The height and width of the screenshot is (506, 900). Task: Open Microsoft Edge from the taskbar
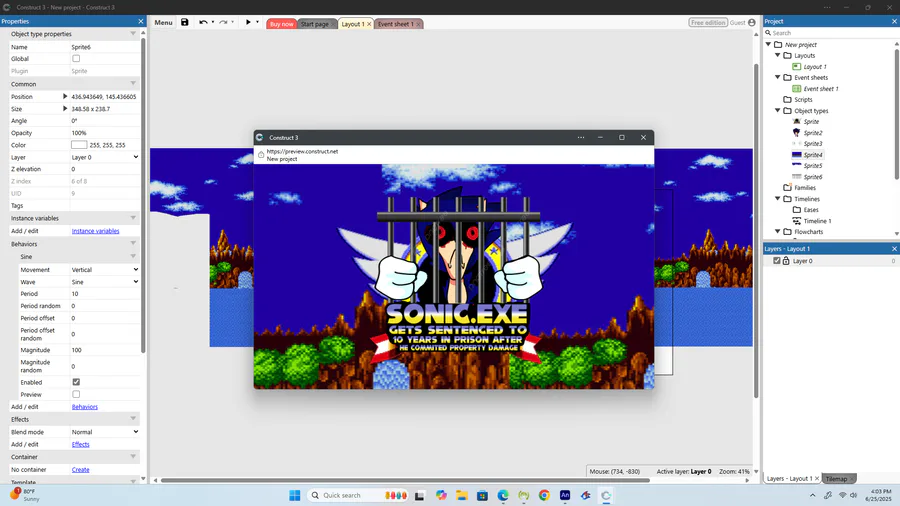click(x=503, y=495)
